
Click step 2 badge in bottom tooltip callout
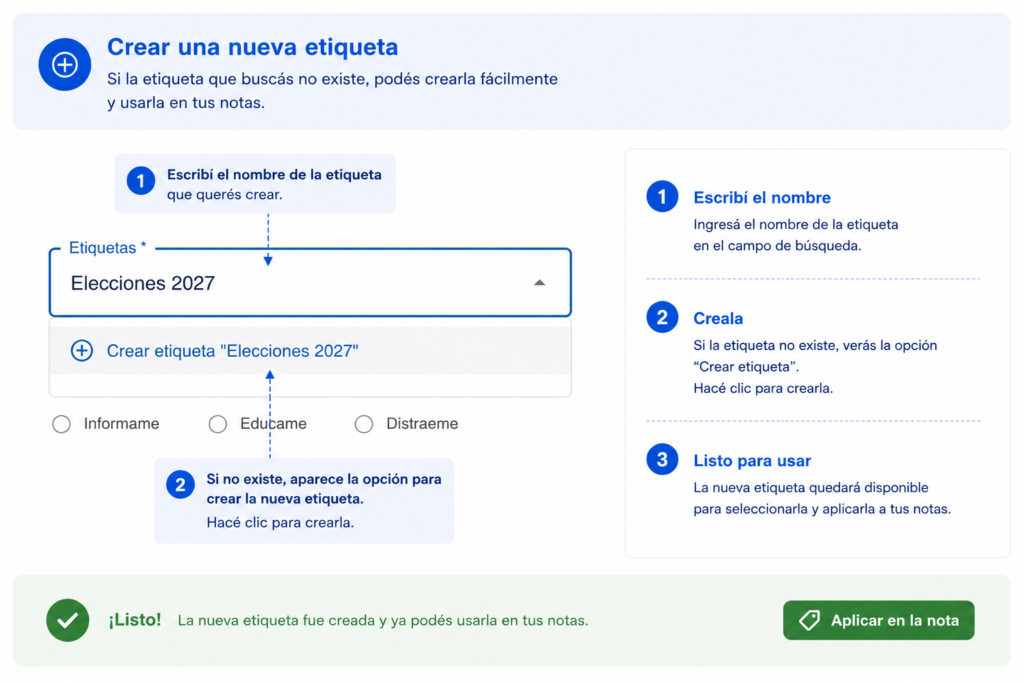[180, 485]
